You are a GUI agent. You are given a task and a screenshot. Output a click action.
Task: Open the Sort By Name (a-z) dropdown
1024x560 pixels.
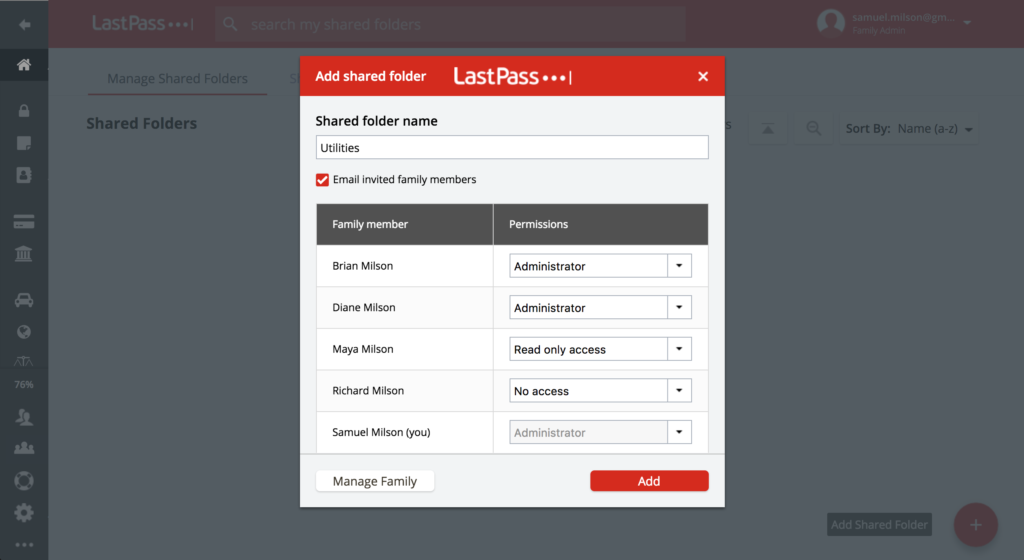(x=909, y=129)
